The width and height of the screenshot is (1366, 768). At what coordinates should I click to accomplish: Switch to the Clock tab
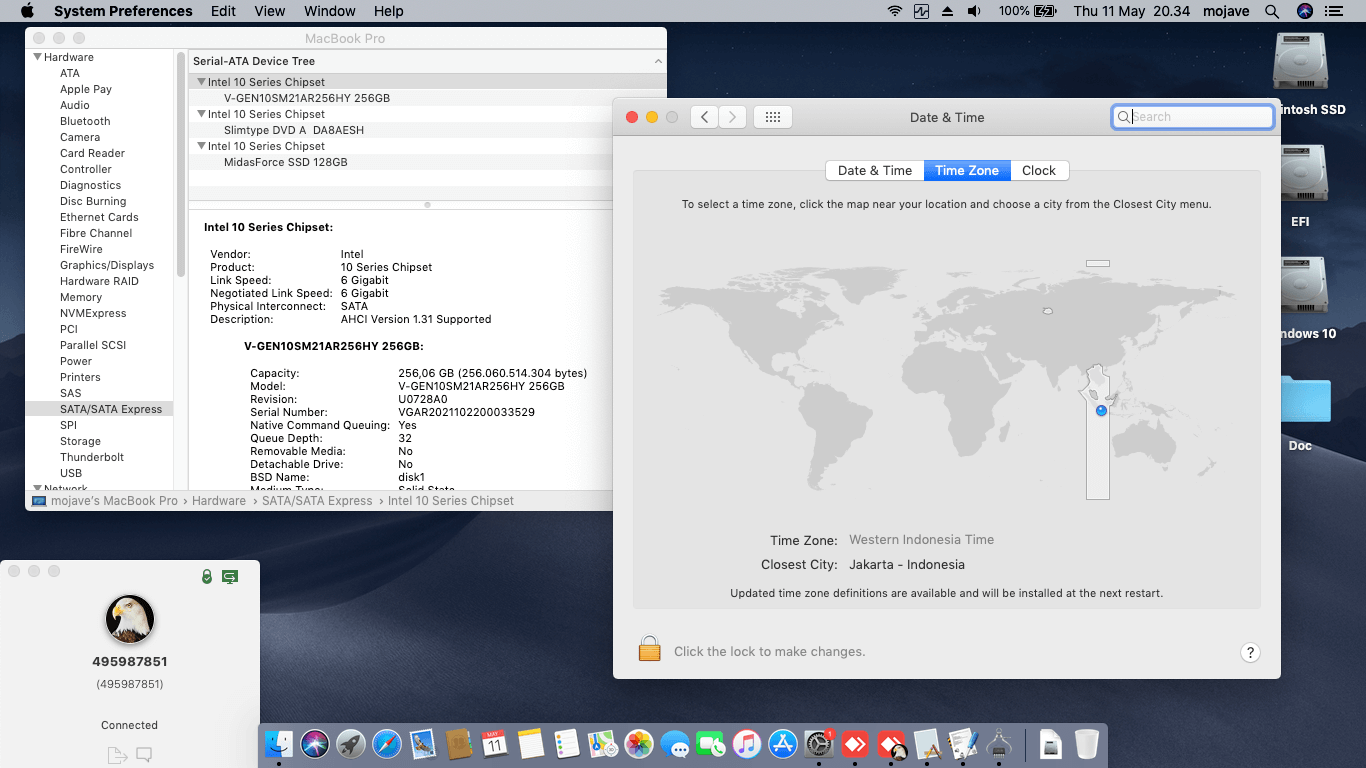[1039, 171]
